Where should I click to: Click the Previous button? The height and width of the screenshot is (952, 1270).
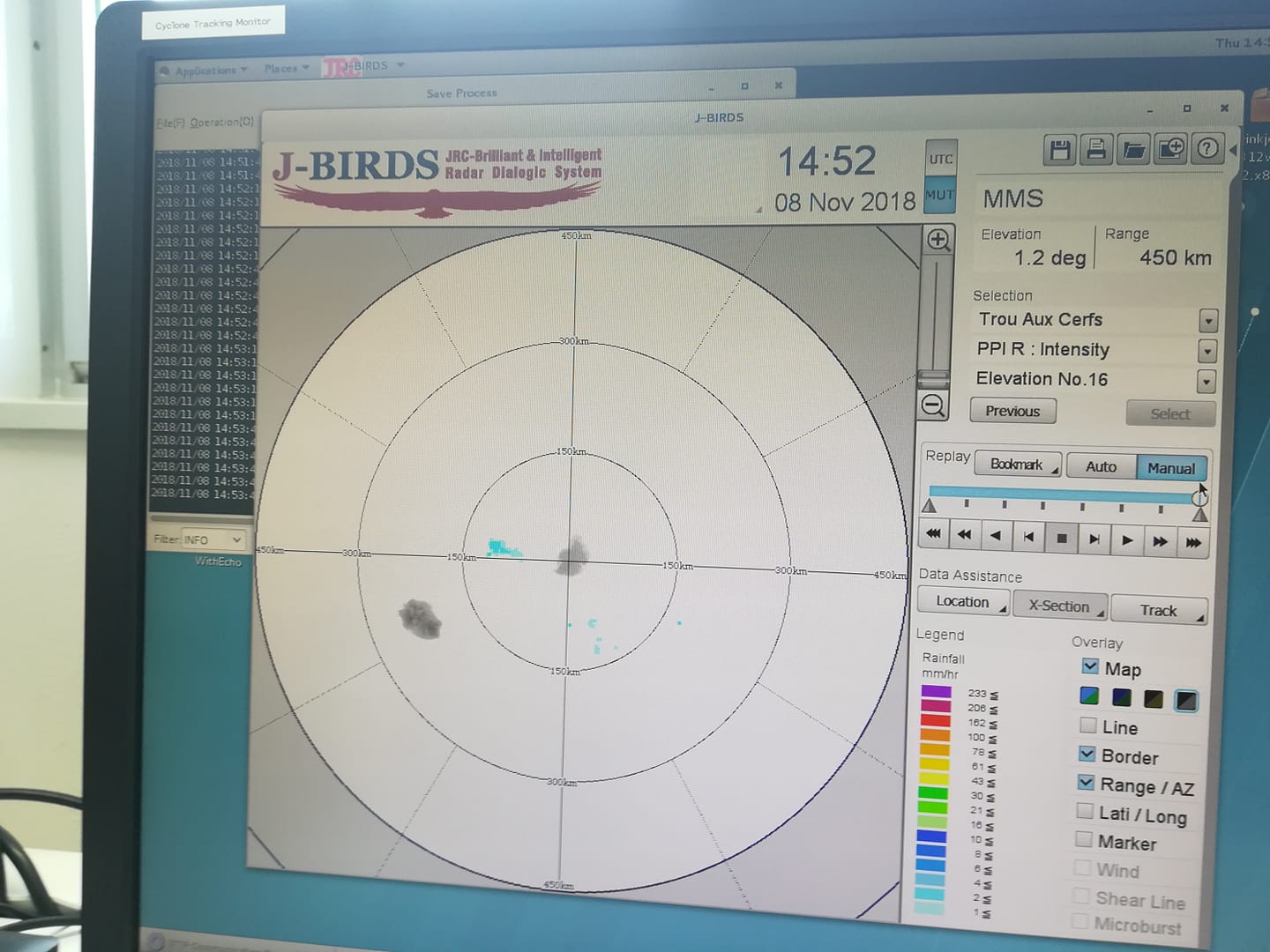click(x=1012, y=411)
